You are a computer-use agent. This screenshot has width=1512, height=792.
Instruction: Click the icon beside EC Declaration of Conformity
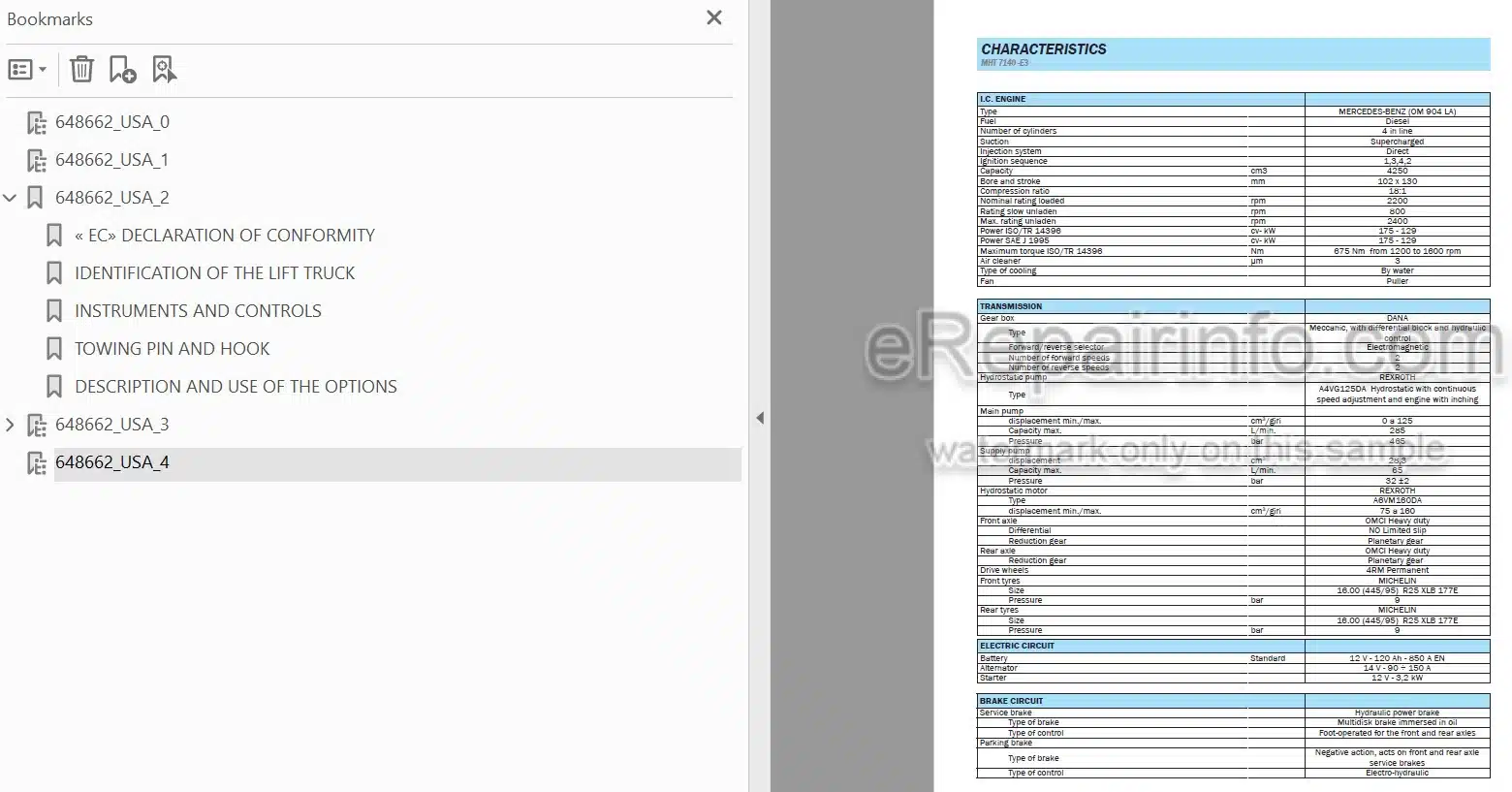(x=54, y=236)
